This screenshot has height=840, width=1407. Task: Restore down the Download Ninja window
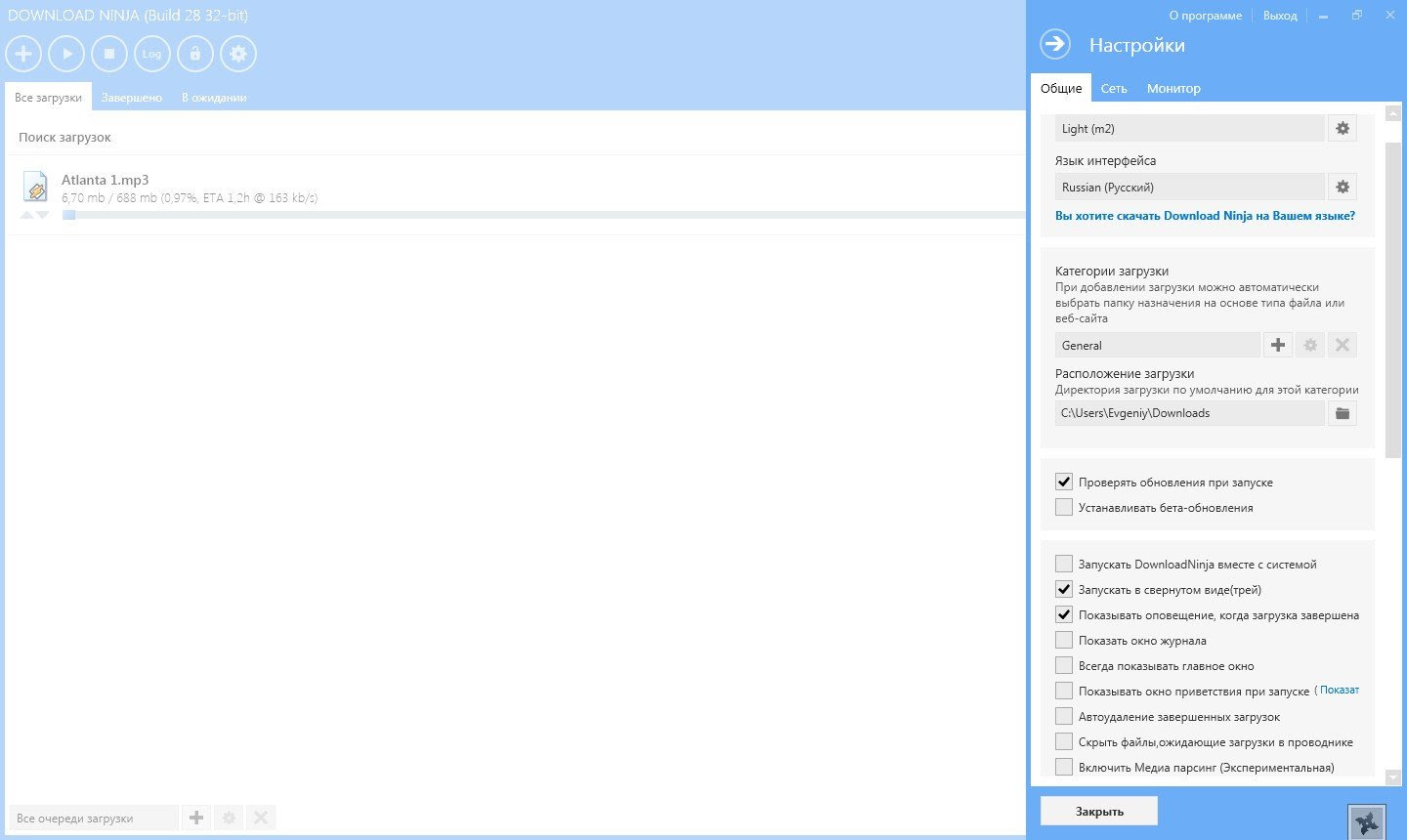[x=1357, y=16]
